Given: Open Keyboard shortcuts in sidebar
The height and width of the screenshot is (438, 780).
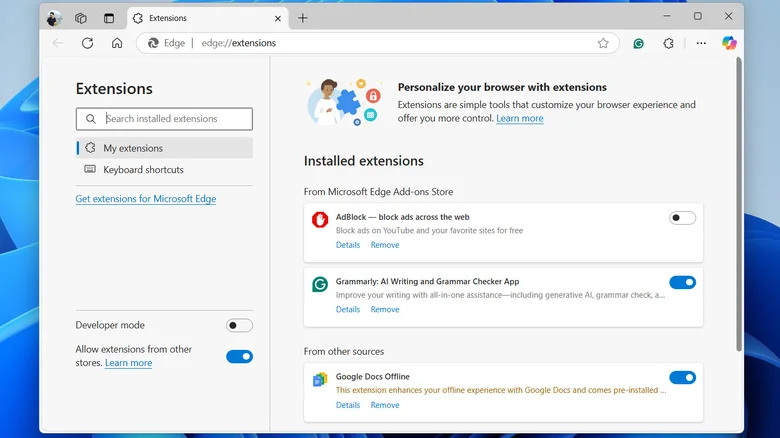Looking at the screenshot, I should (143, 170).
